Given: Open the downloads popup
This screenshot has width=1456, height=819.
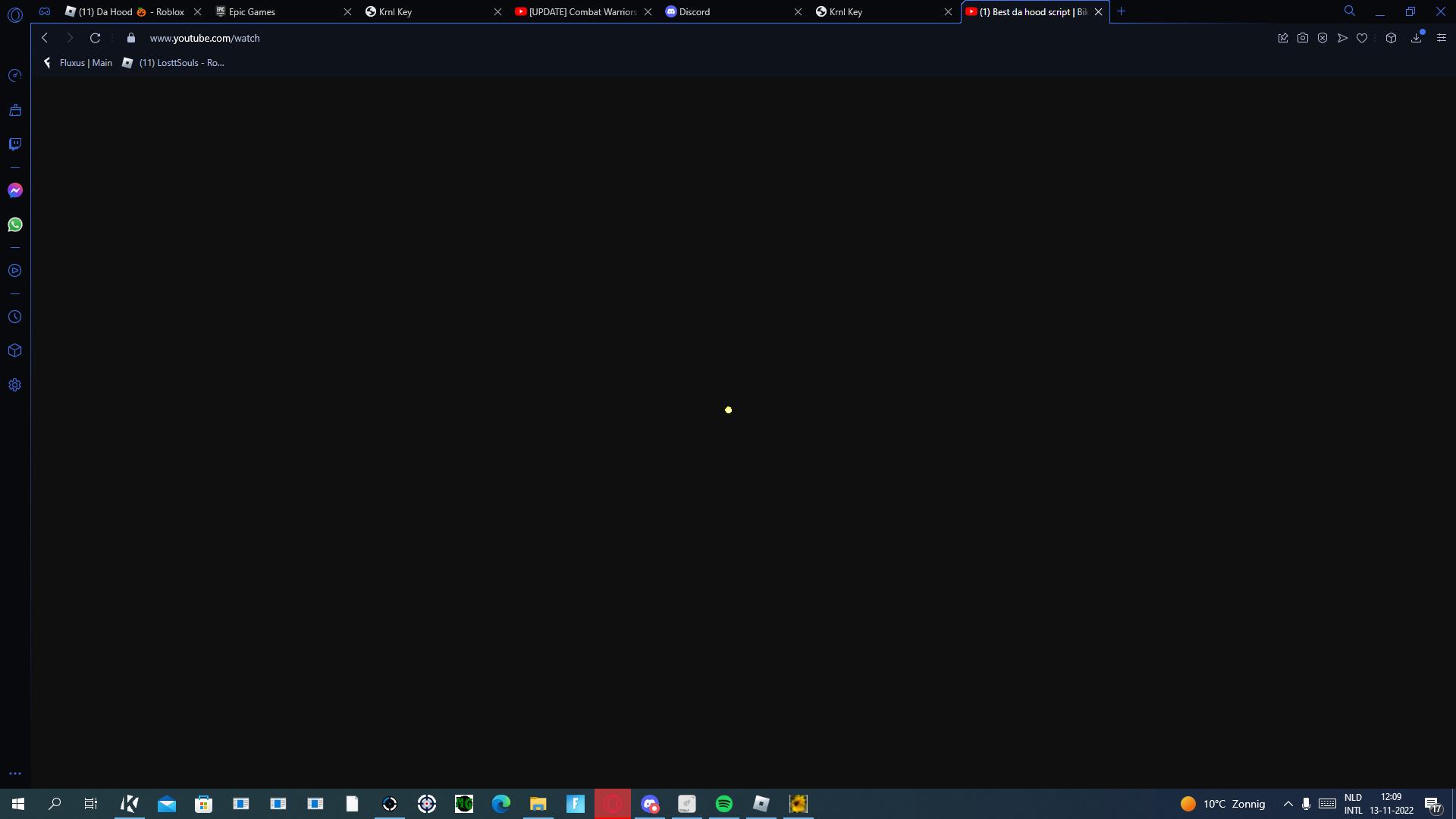Looking at the screenshot, I should coord(1416,38).
